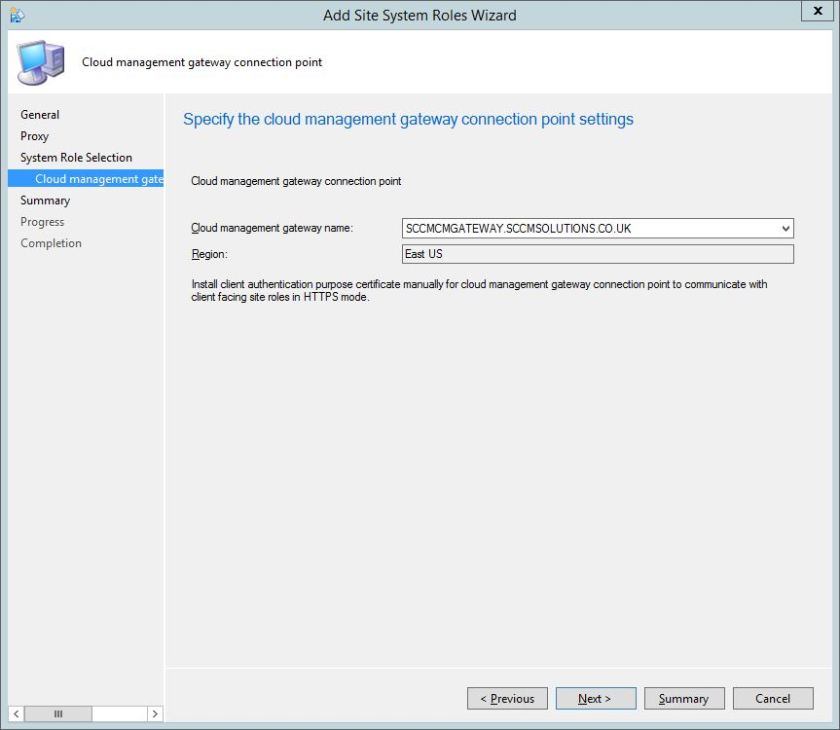Select the Progress step in the sidebar
This screenshot has height=730, width=840.
[x=42, y=221]
